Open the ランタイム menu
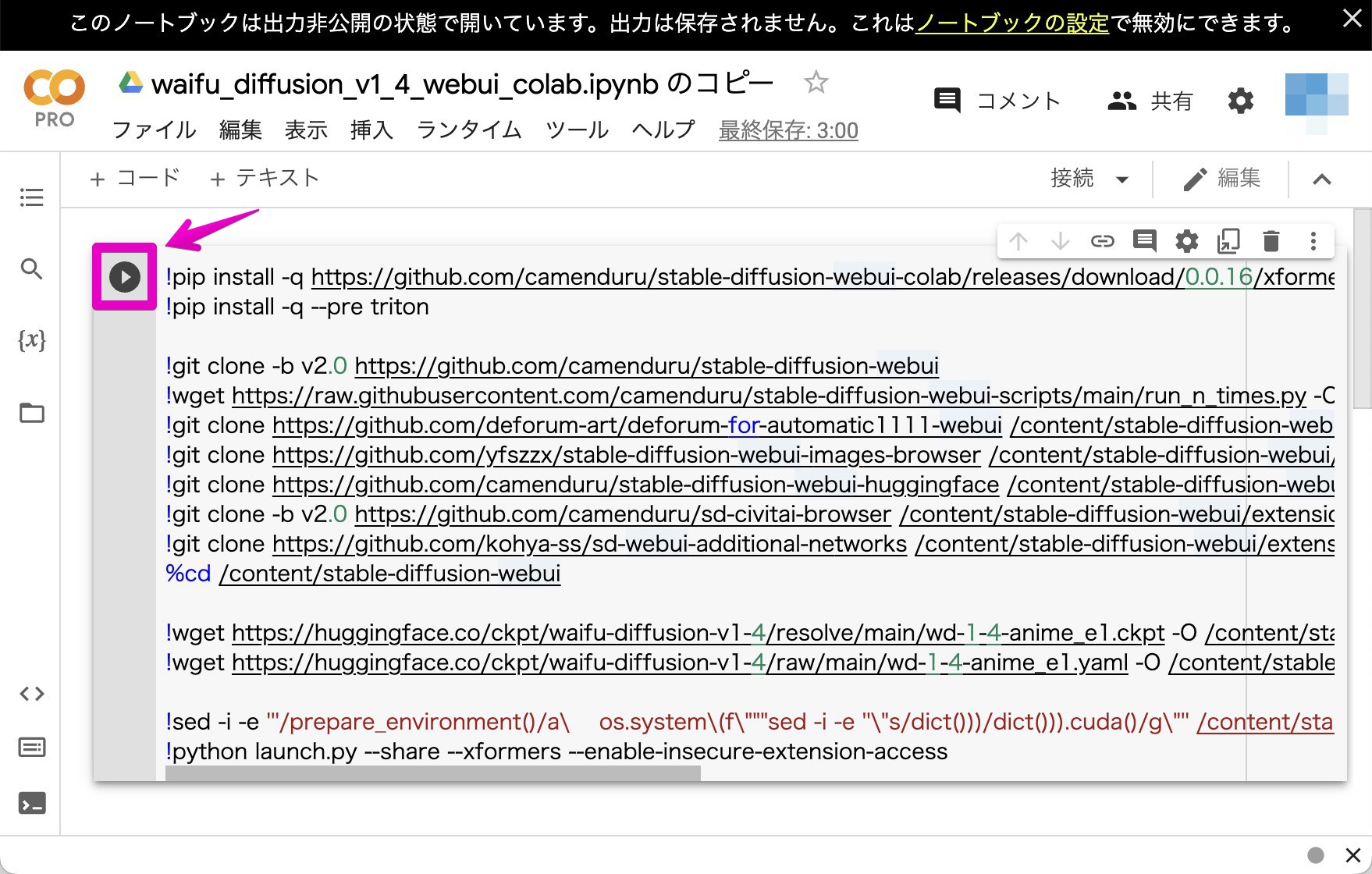The height and width of the screenshot is (874, 1372). tap(469, 130)
